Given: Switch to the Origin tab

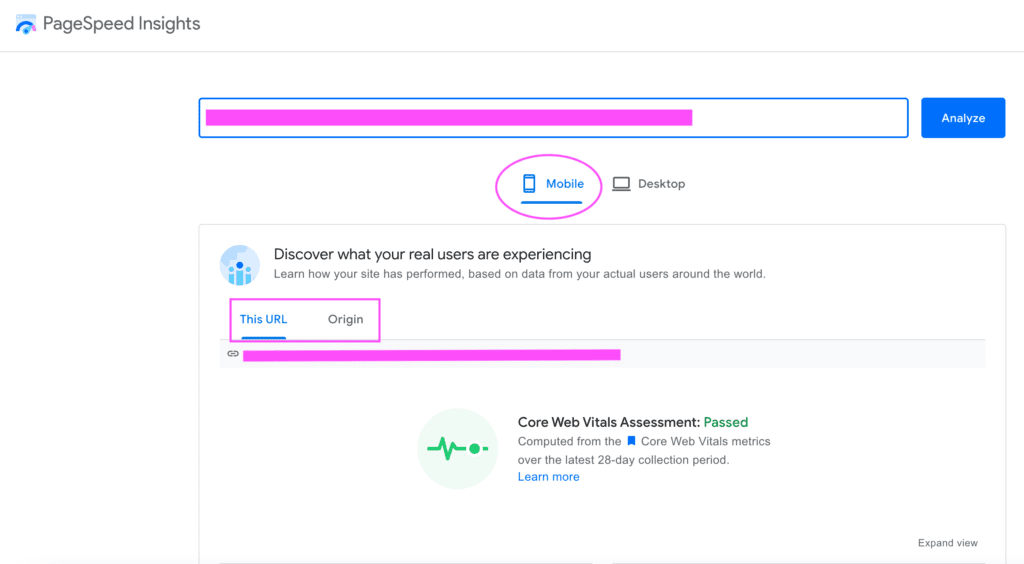Looking at the screenshot, I should click(345, 319).
